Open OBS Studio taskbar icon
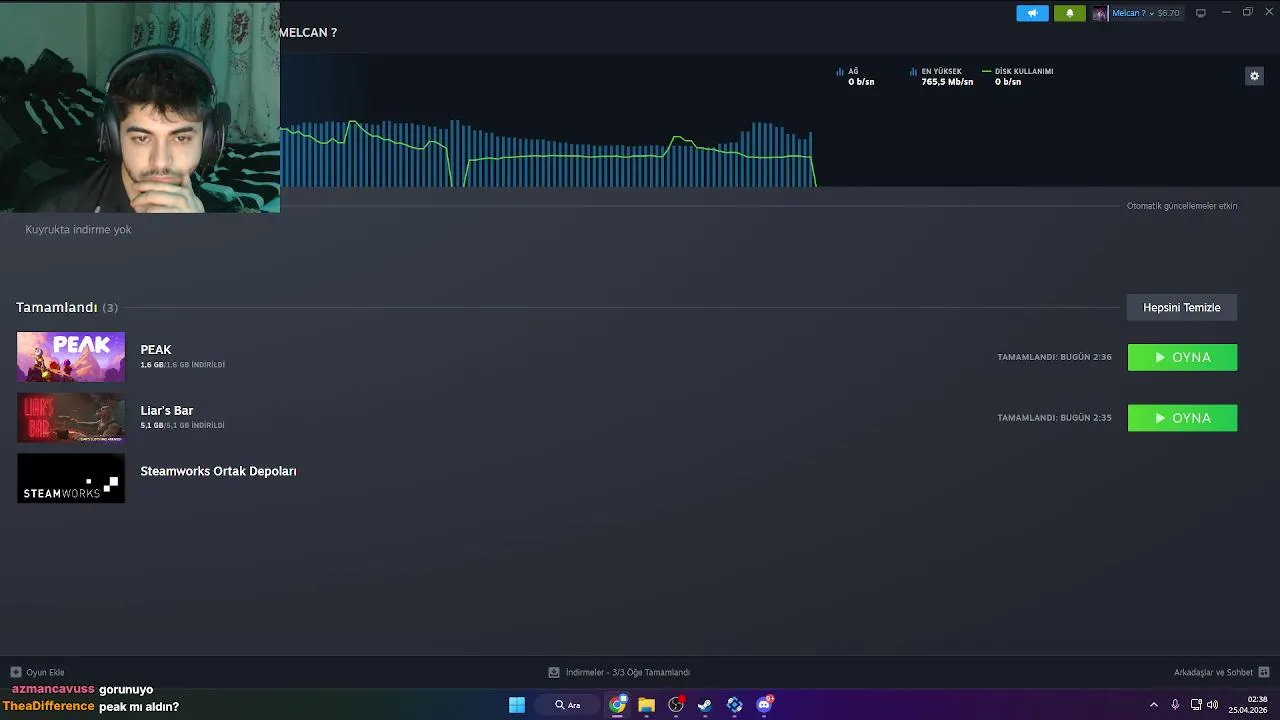Viewport: 1280px width, 720px height. coord(676,705)
